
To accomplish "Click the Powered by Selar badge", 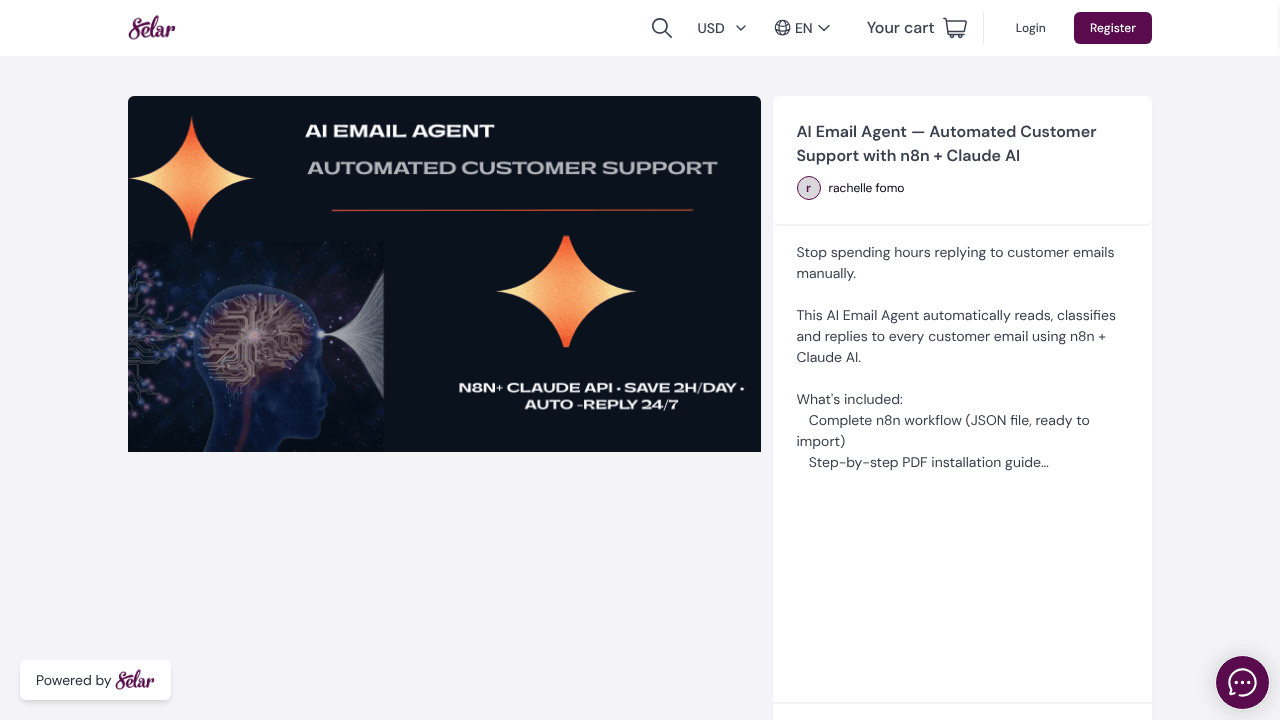I will point(95,680).
